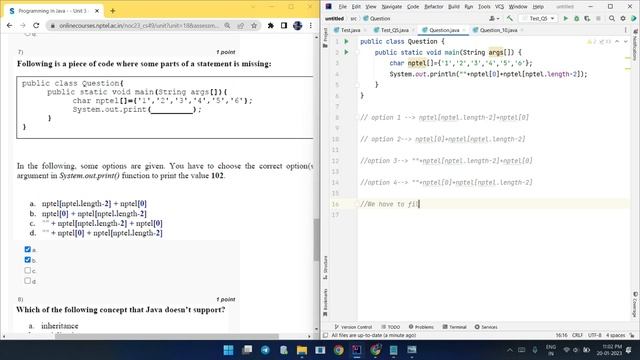This screenshot has width=640, height=360.
Task: Open IntelliJ settings gear icon
Action: 623,18
